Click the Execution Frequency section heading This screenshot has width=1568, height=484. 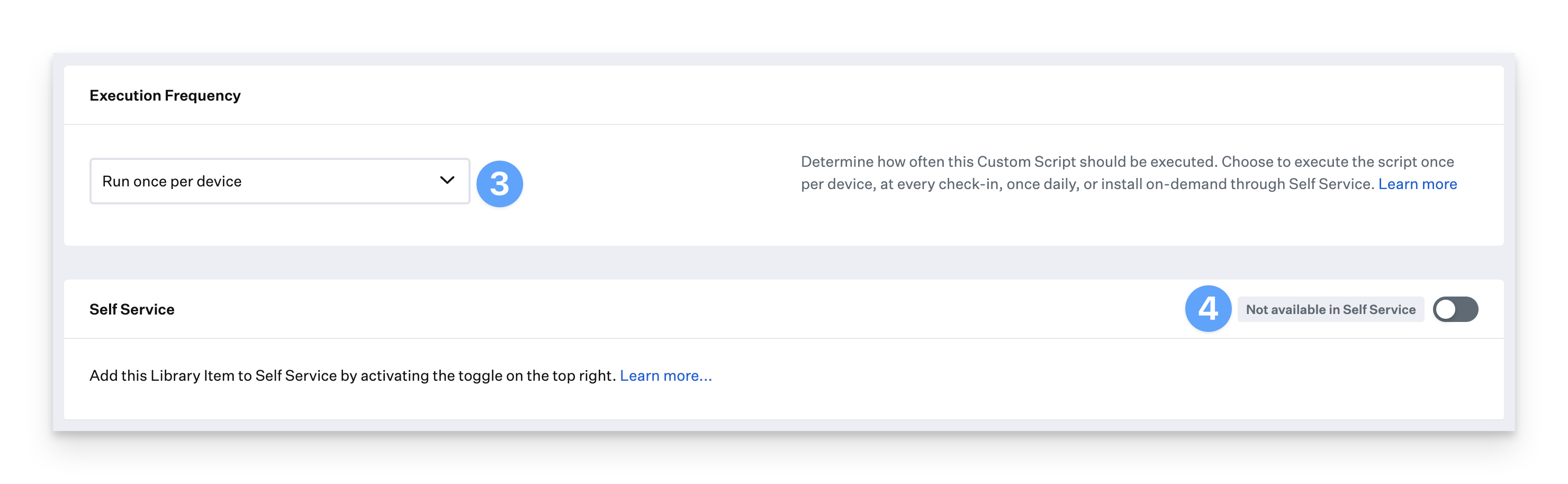[165, 96]
